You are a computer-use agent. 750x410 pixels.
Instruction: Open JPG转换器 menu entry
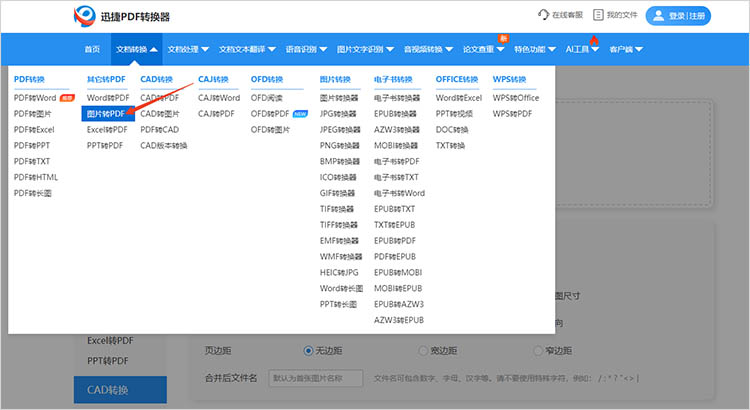coord(338,114)
